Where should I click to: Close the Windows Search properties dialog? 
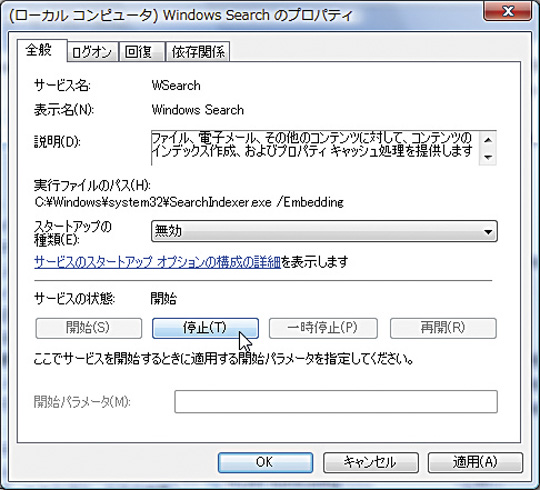(x=508, y=11)
